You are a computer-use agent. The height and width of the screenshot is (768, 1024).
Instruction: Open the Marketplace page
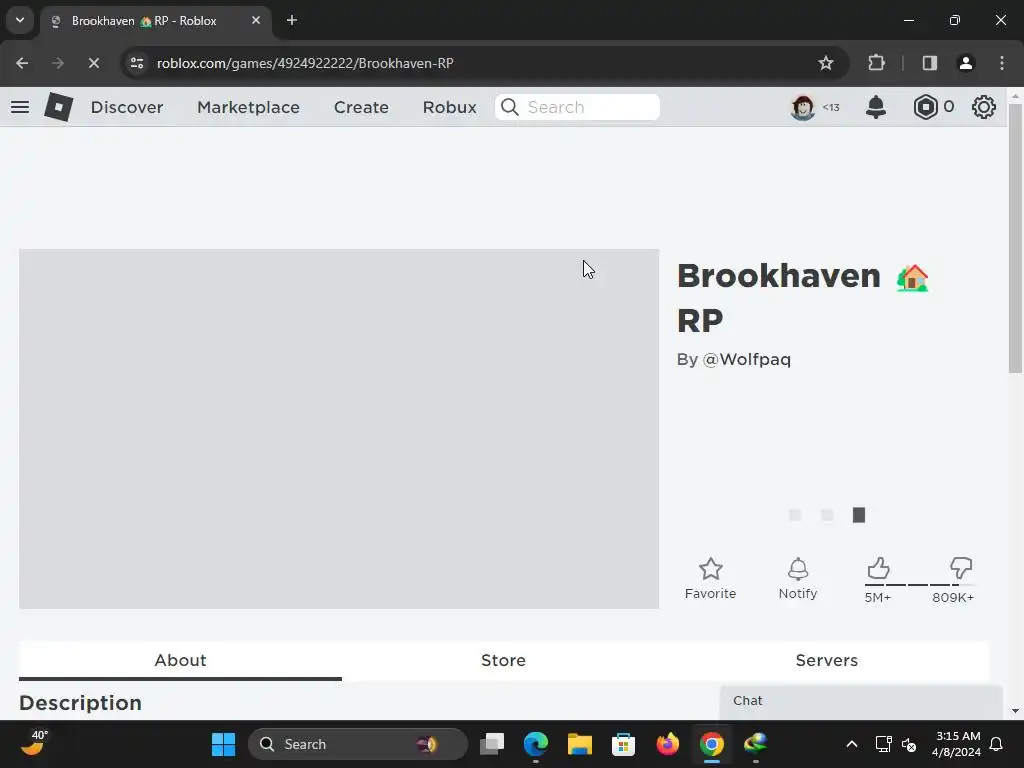[248, 107]
